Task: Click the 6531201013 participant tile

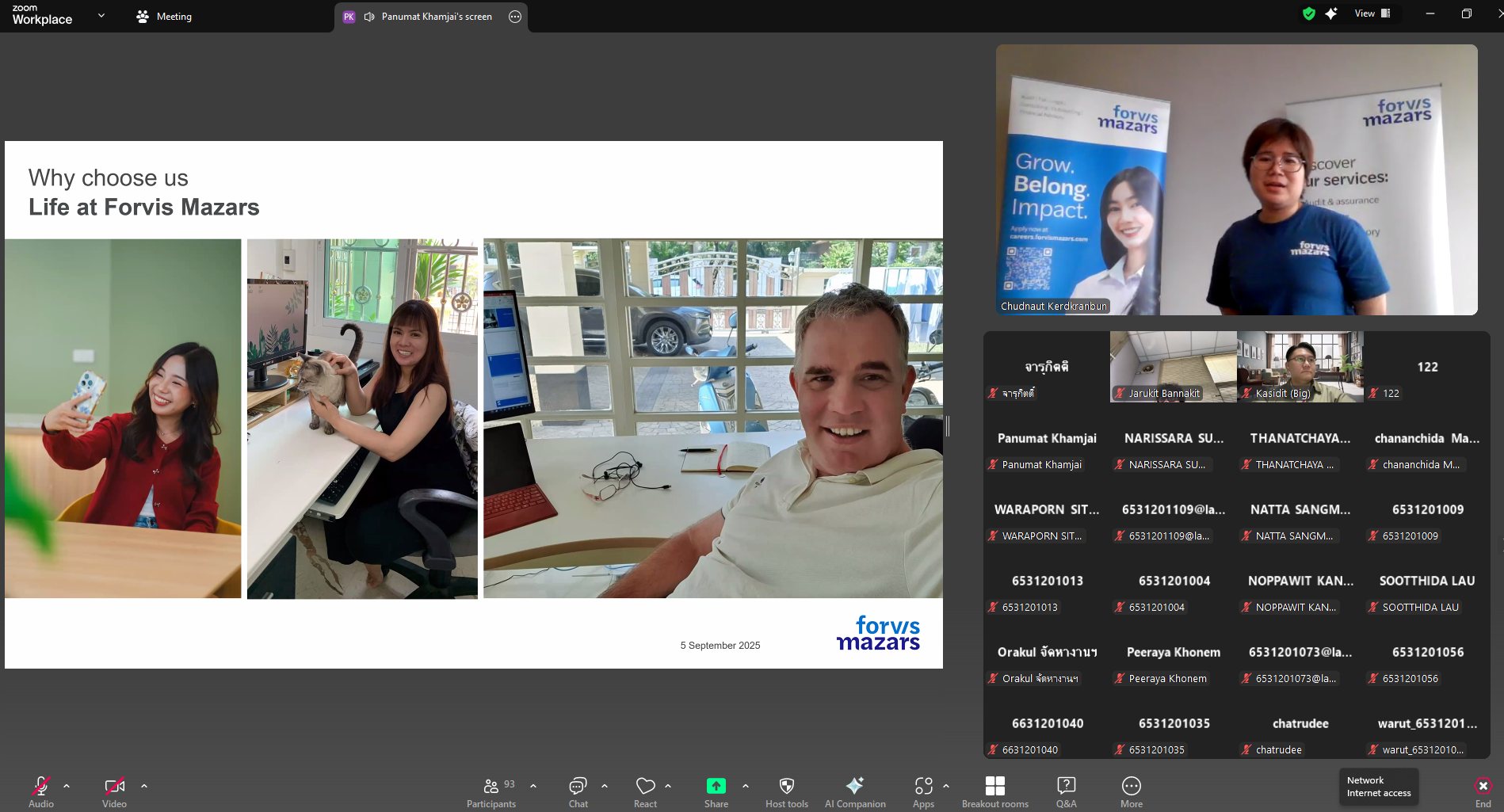Action: pyautogui.click(x=1047, y=581)
